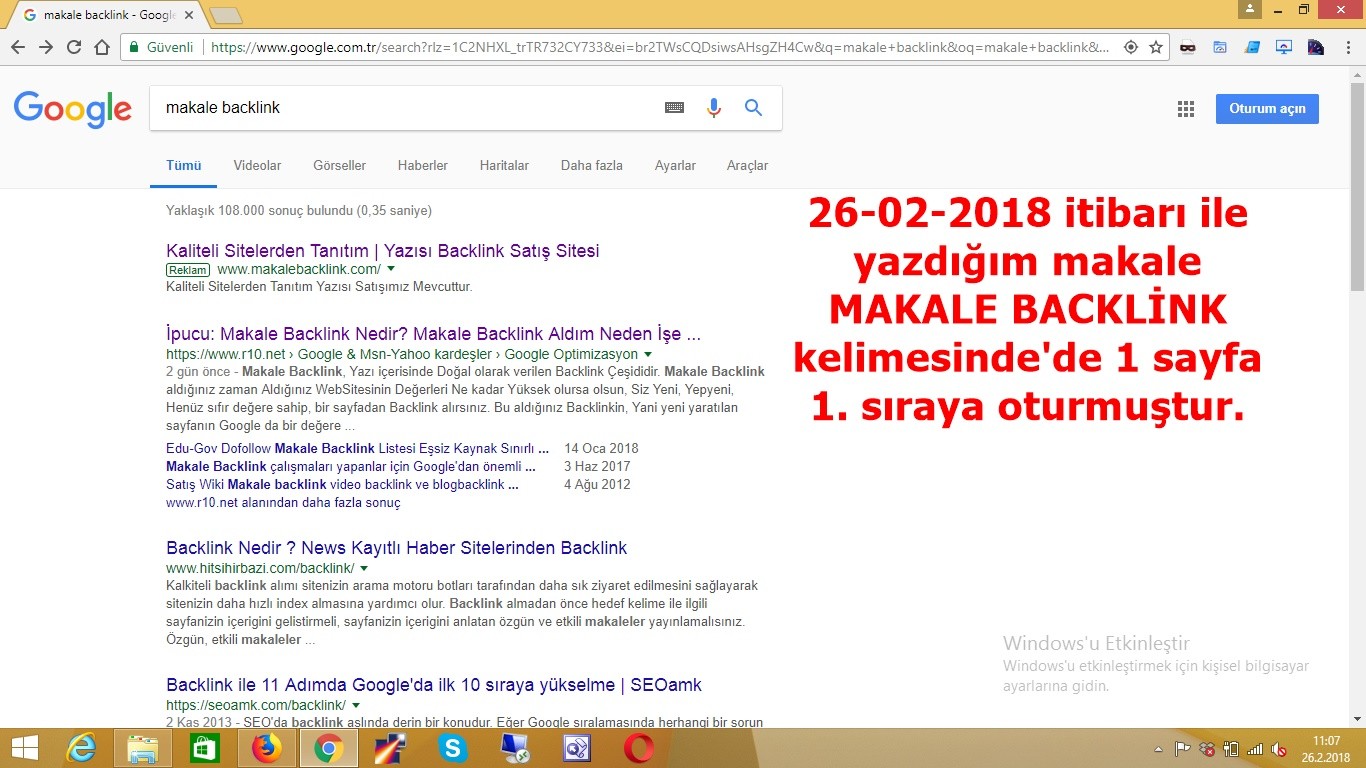Open the Google apps grid
The height and width of the screenshot is (768, 1366).
tap(1186, 109)
